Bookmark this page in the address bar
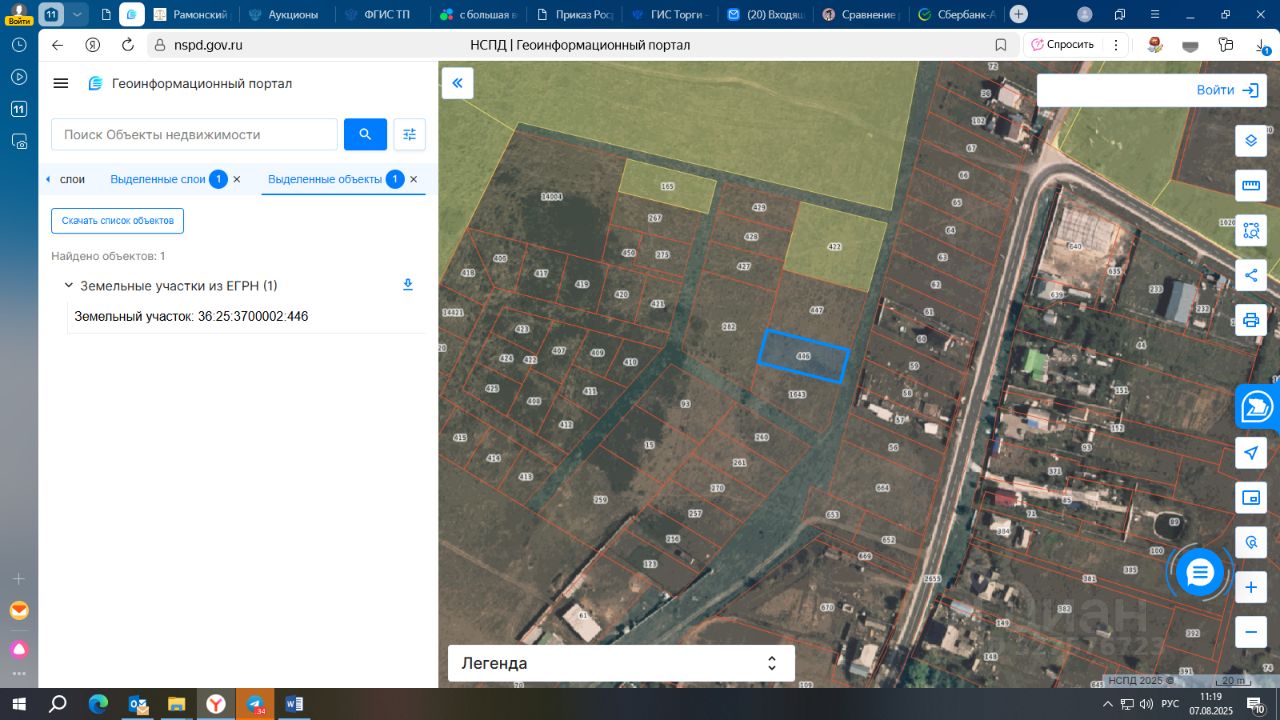Viewport: 1280px width, 720px height. point(1001,45)
